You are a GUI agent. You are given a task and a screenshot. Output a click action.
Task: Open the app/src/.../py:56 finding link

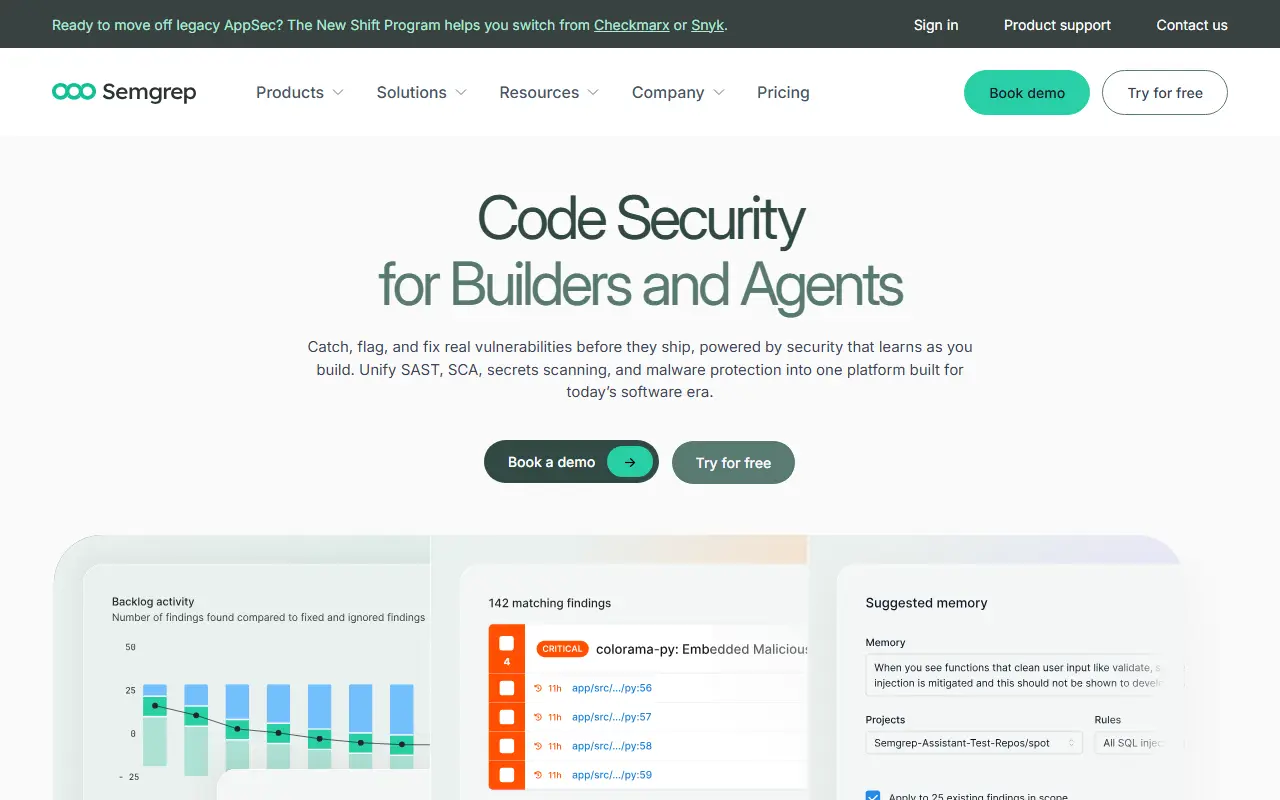(x=612, y=688)
